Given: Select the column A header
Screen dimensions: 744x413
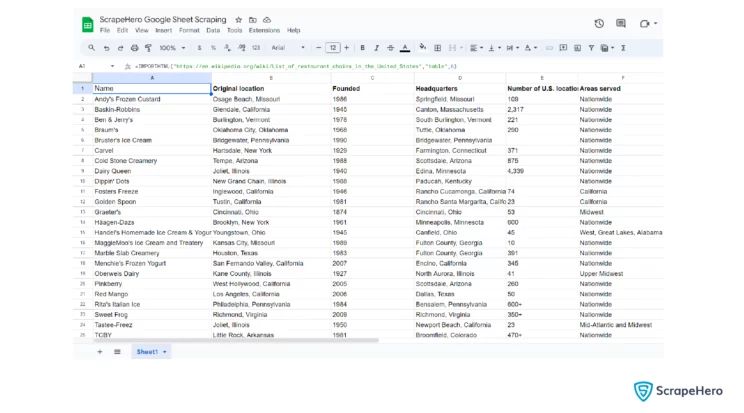Looking at the screenshot, I should 152,78.
